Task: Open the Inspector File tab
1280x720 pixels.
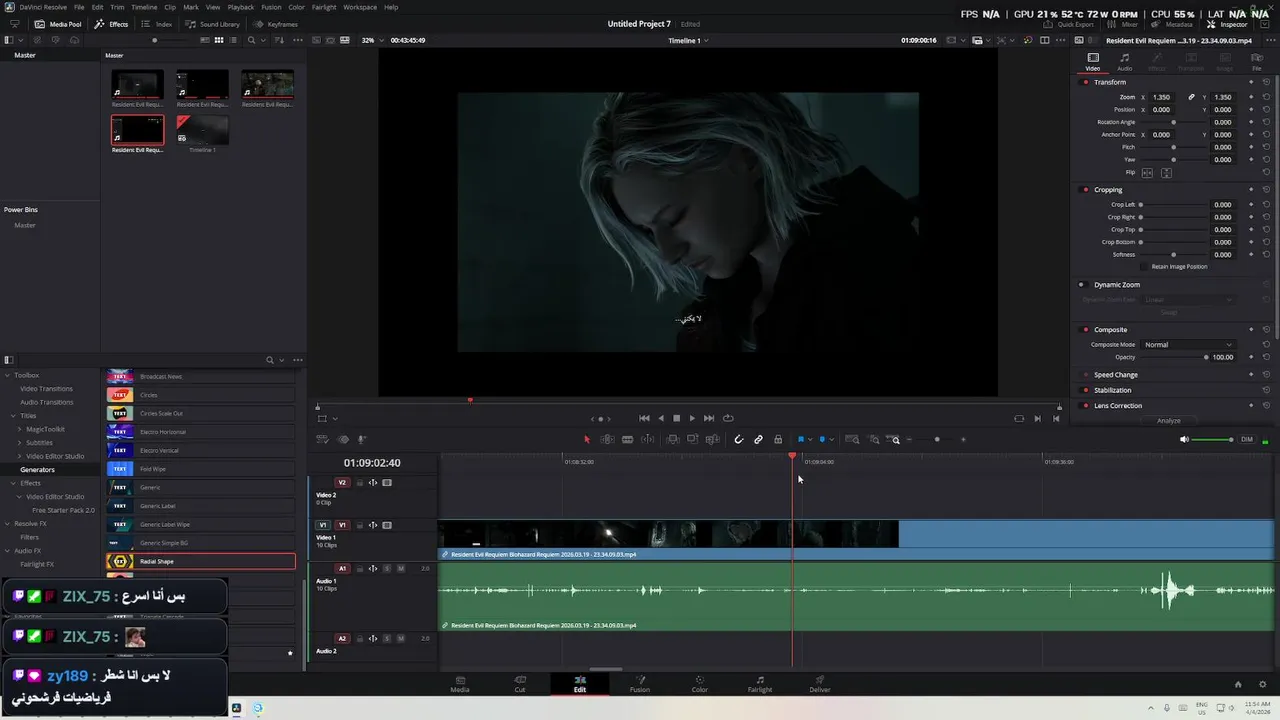Action: point(1257,62)
